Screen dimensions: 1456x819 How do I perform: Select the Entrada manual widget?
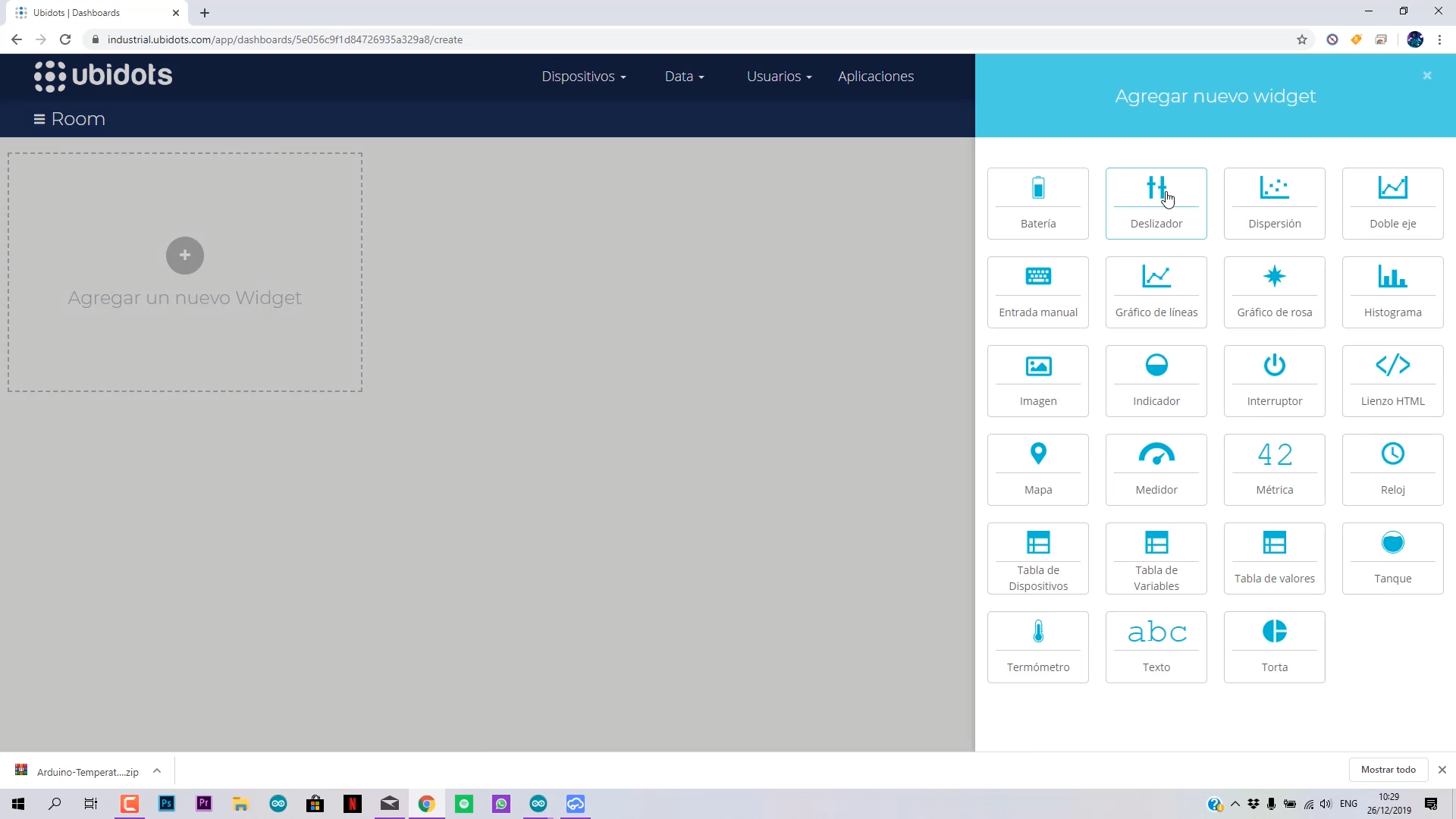(x=1037, y=292)
